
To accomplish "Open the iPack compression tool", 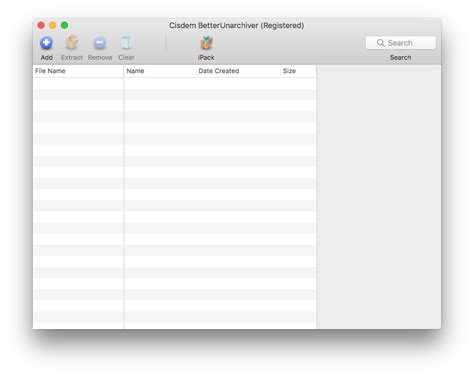I will click(206, 43).
